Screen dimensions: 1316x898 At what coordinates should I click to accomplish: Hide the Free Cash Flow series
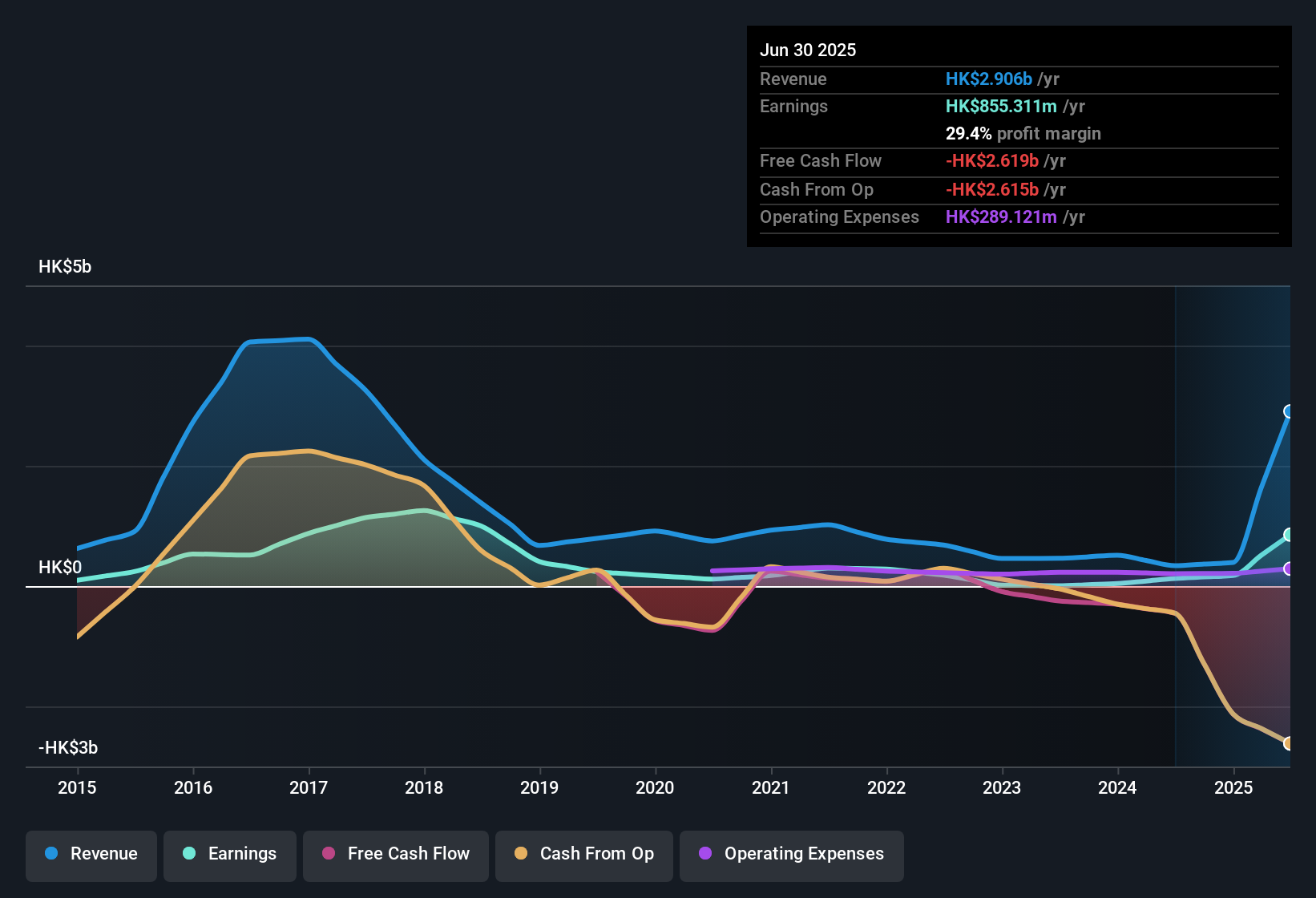(x=396, y=854)
